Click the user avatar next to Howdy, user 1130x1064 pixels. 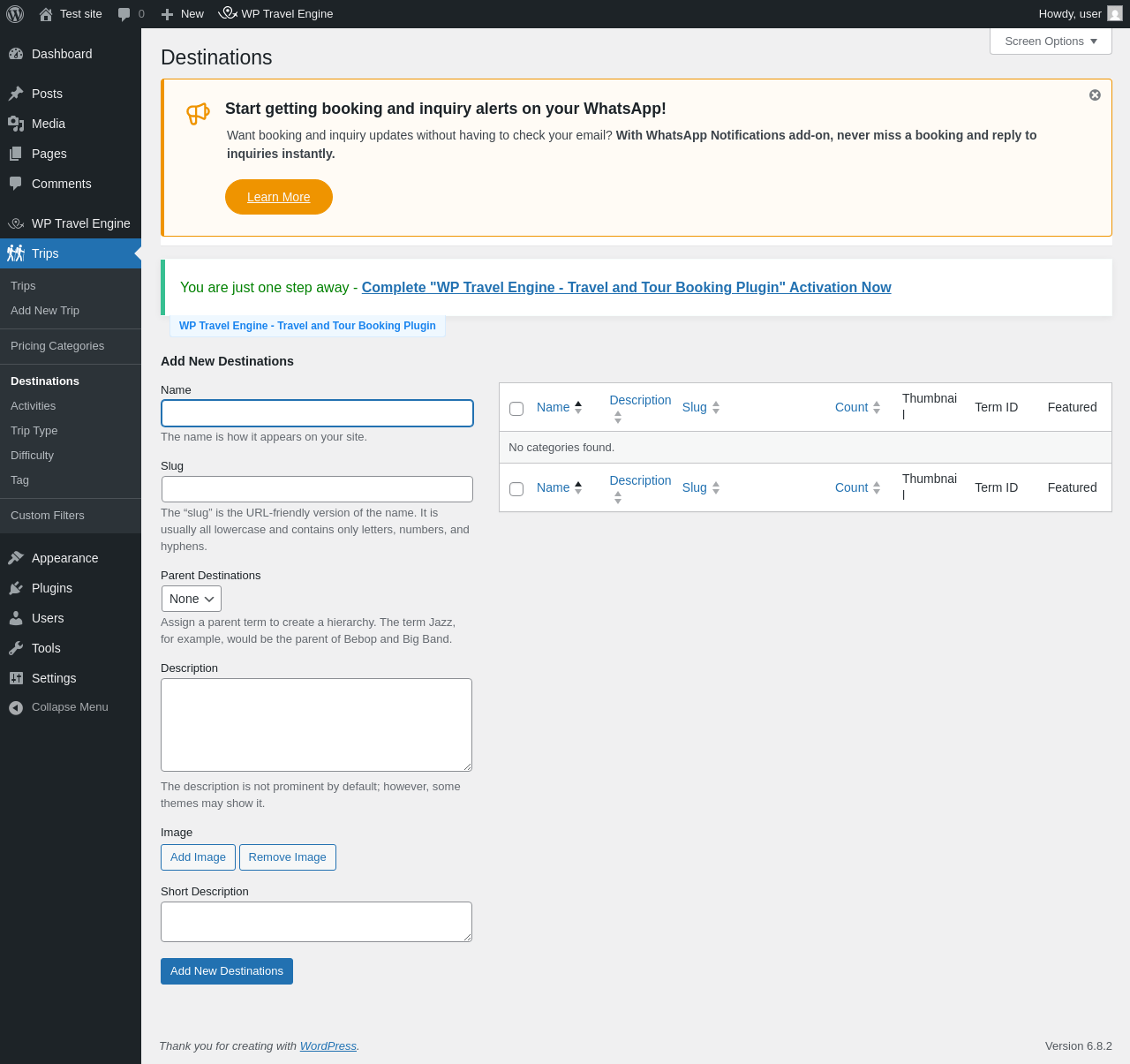click(1115, 13)
